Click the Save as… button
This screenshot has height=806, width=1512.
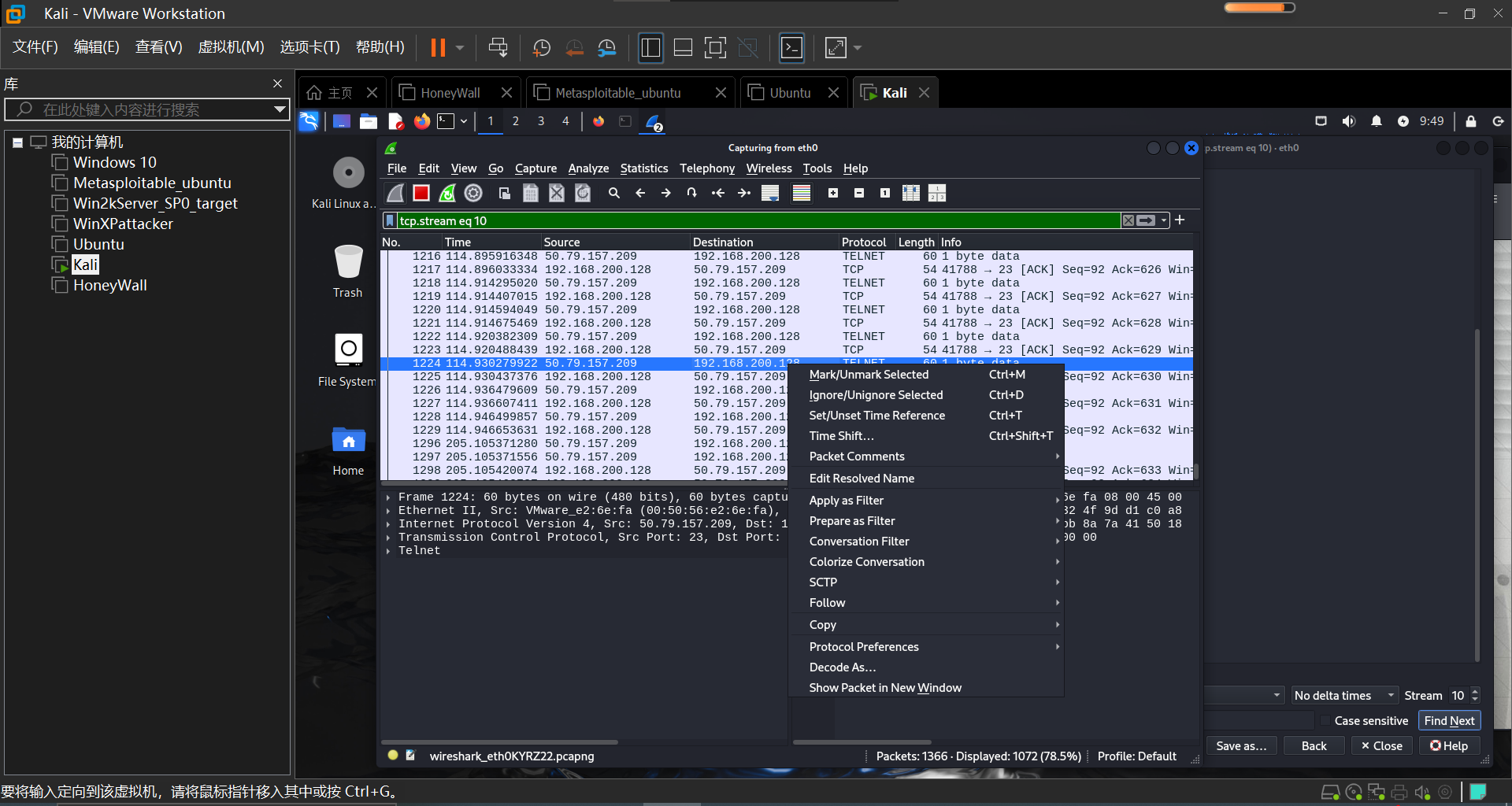click(x=1241, y=746)
